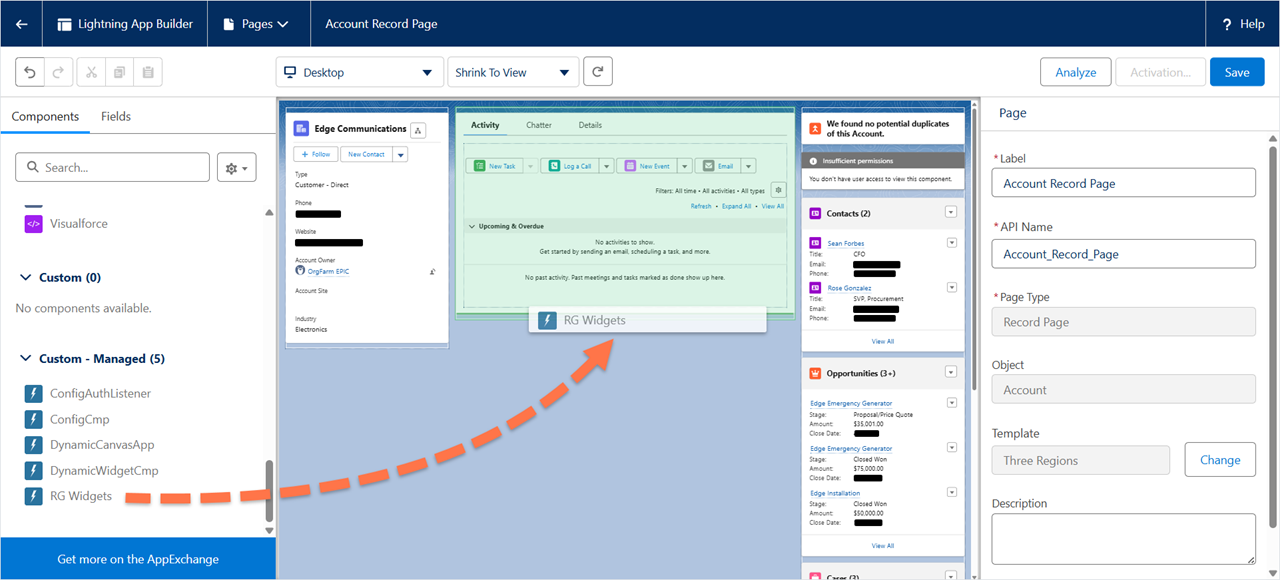Collapse the Upcoming & Overdue section
The image size is (1280, 580).
472,227
